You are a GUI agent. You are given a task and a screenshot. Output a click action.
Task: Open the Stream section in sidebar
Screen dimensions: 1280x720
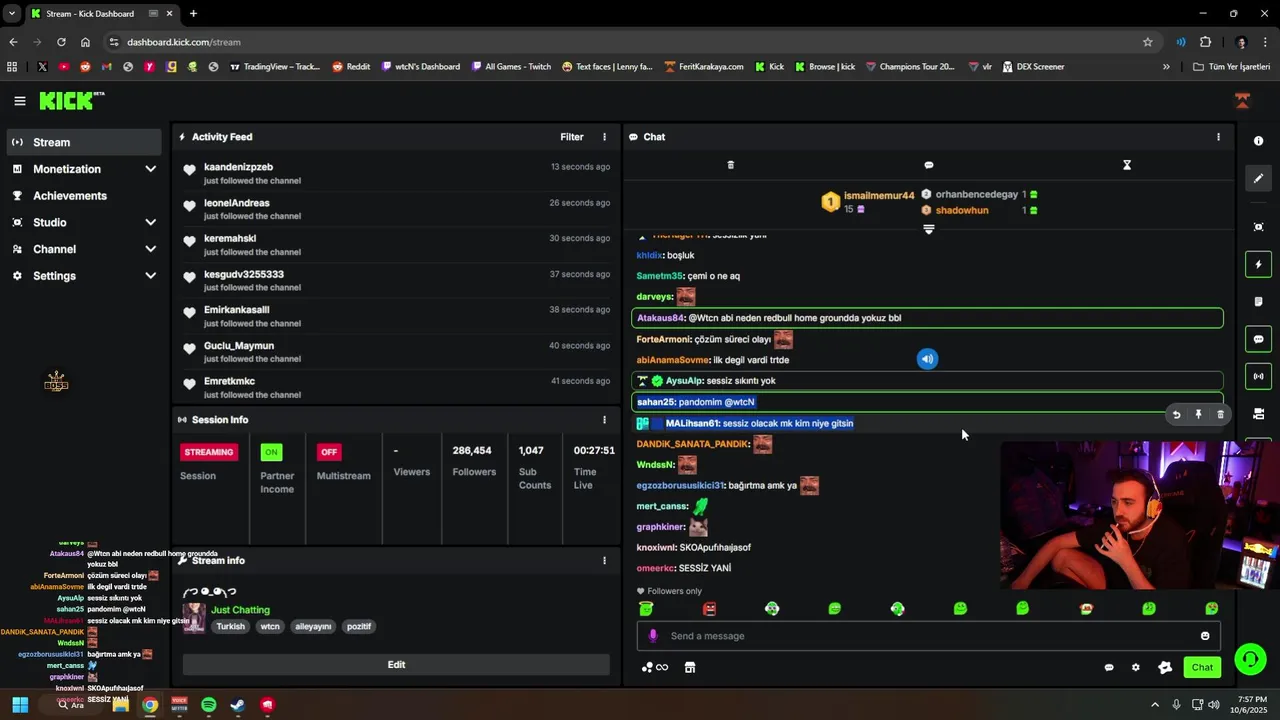[84, 142]
